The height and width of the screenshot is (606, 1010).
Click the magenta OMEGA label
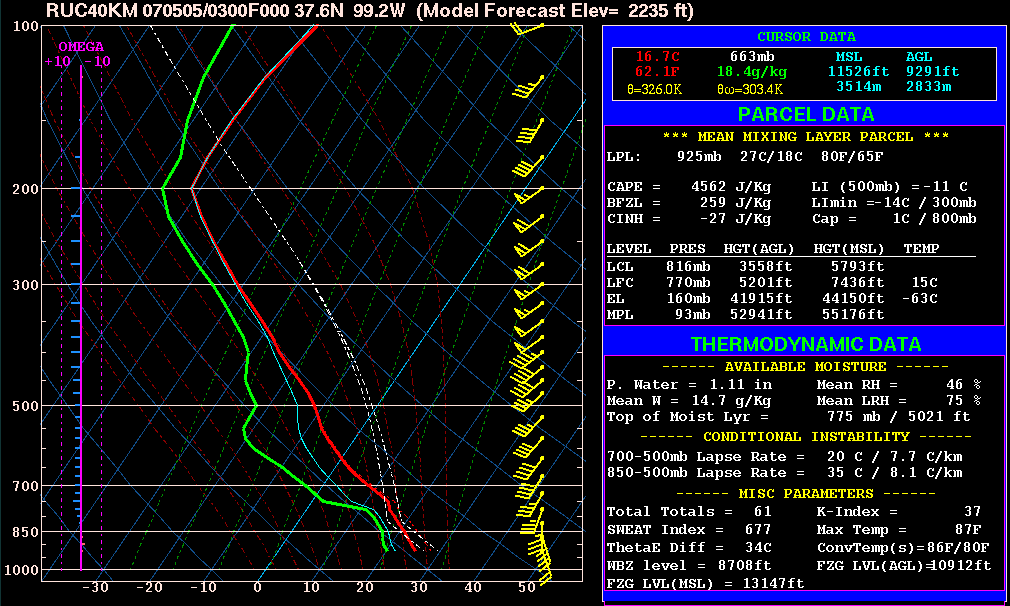click(x=80, y=47)
